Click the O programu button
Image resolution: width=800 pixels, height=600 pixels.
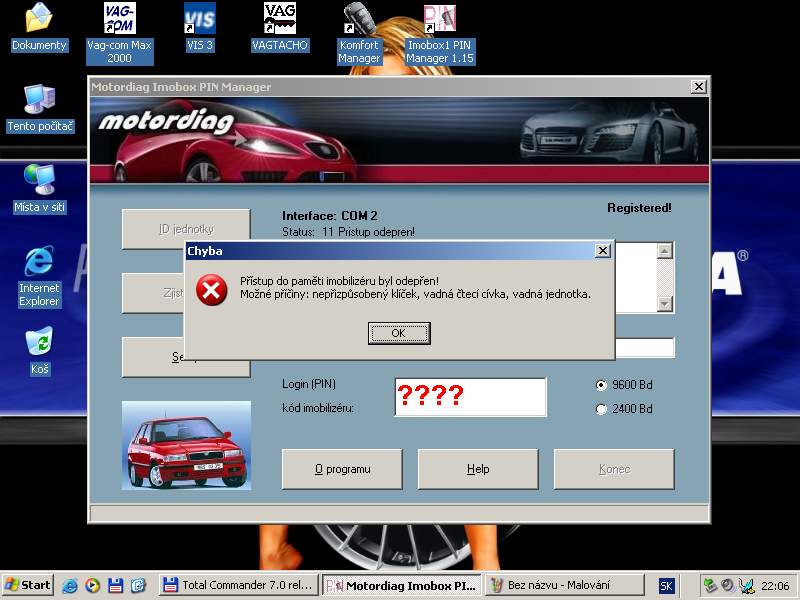(x=342, y=469)
